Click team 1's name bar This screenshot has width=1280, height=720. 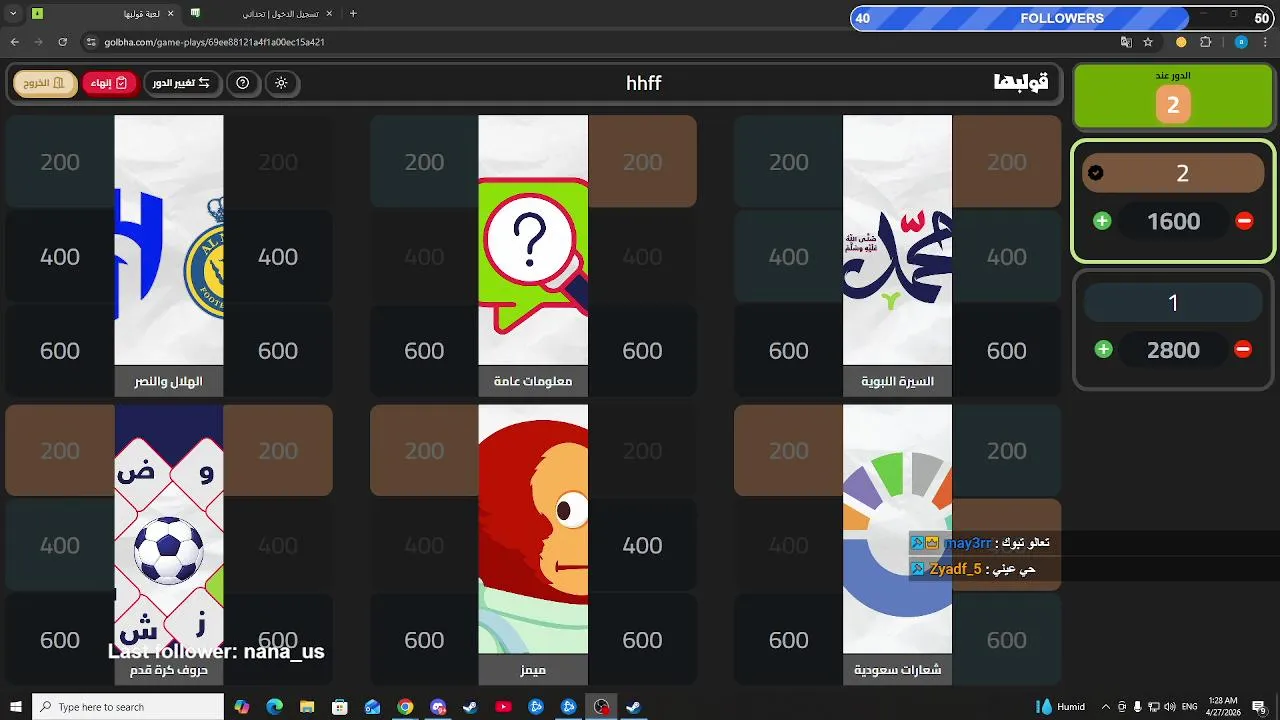tap(1173, 302)
